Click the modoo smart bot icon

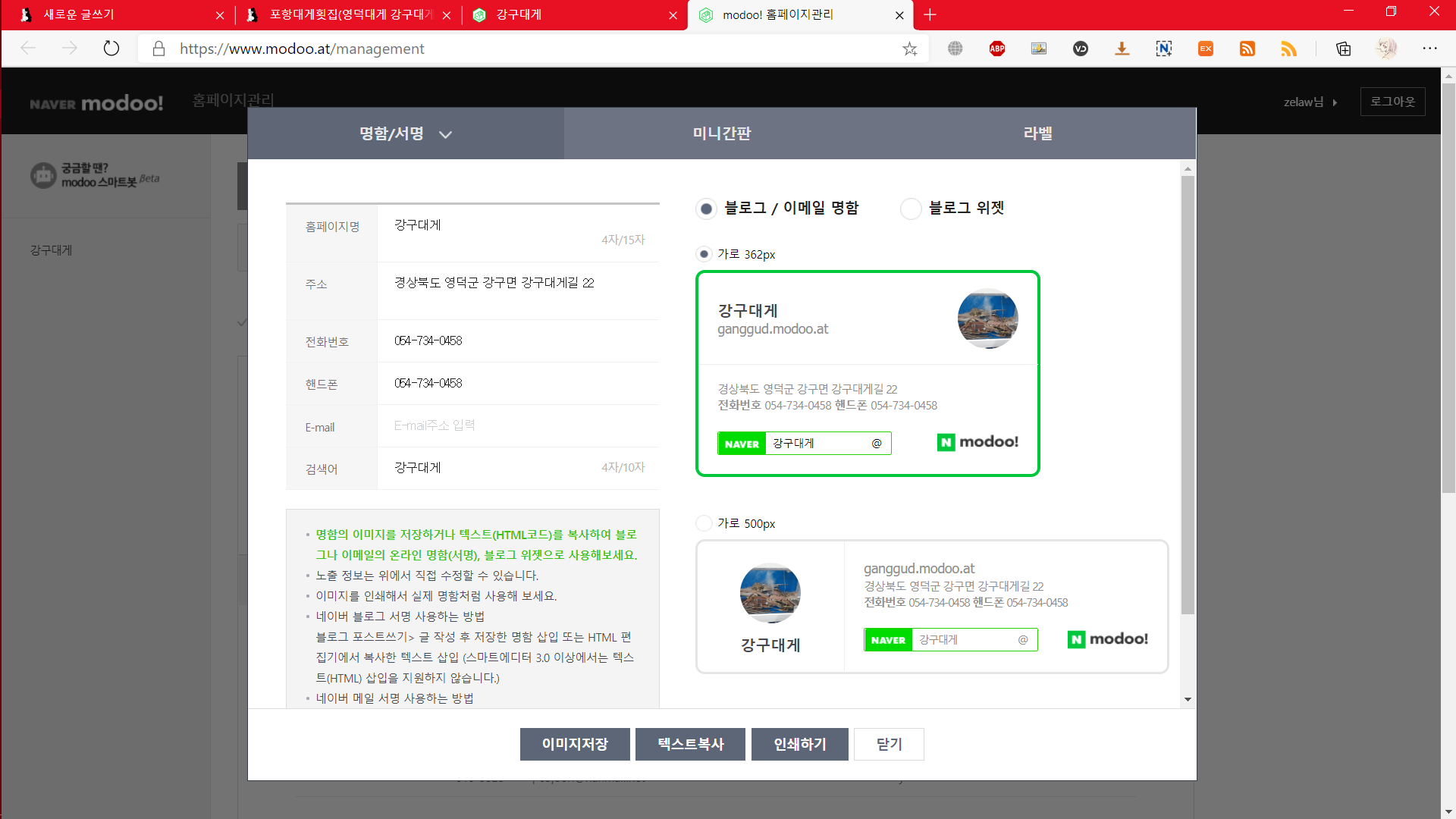(x=43, y=175)
